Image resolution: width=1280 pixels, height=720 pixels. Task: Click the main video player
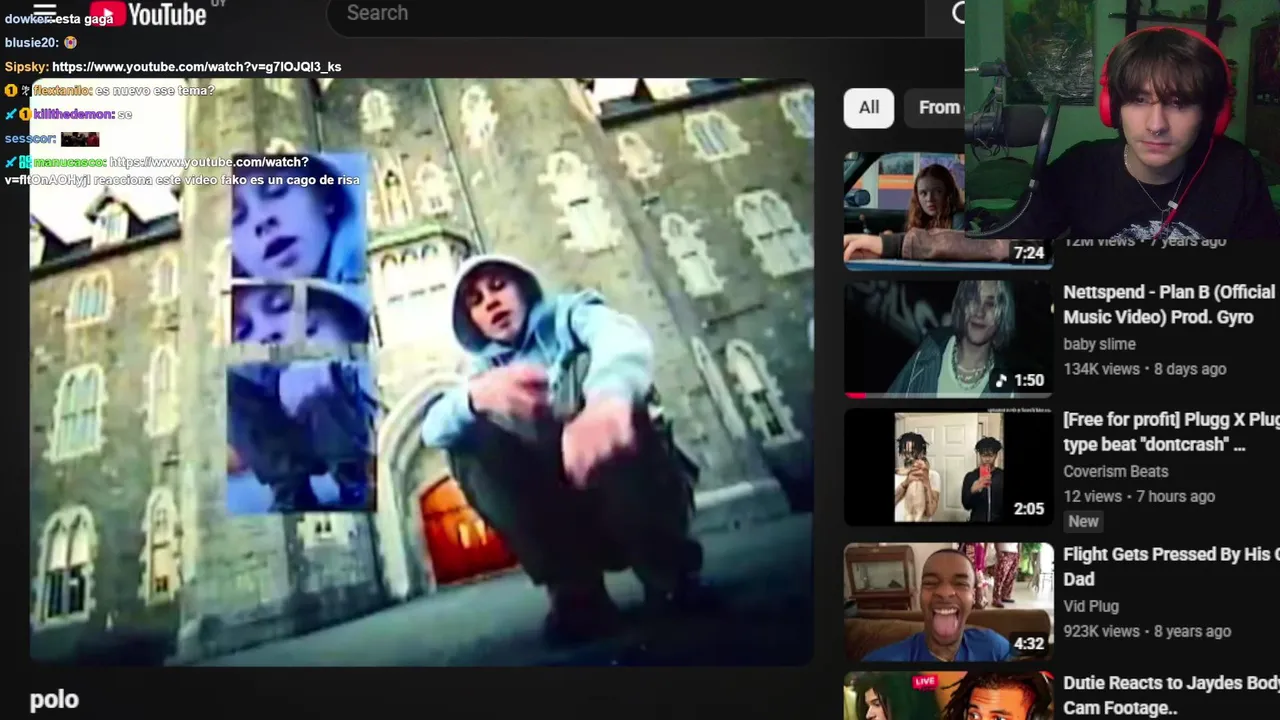[421, 372]
